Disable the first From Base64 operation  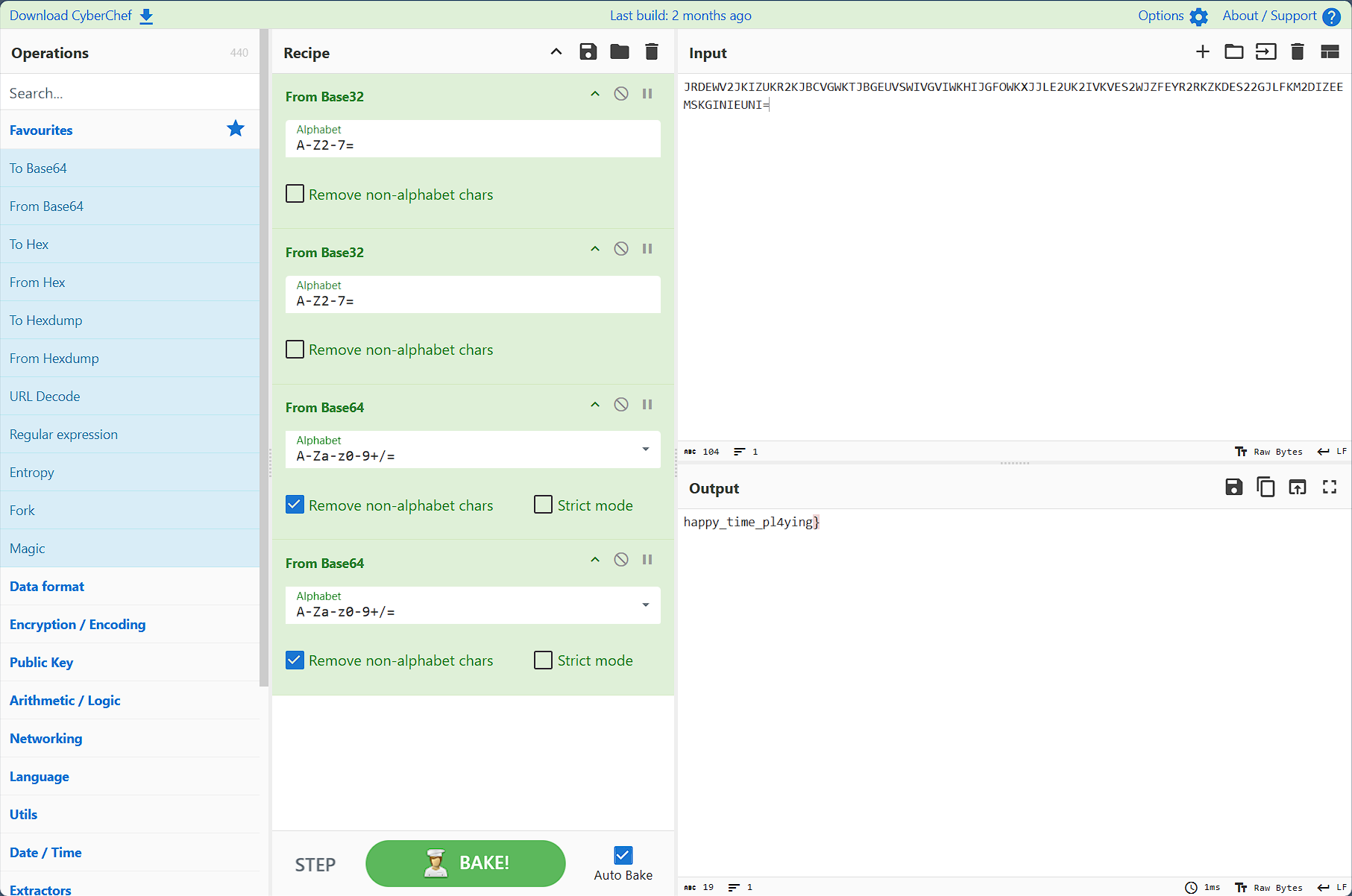(x=621, y=405)
